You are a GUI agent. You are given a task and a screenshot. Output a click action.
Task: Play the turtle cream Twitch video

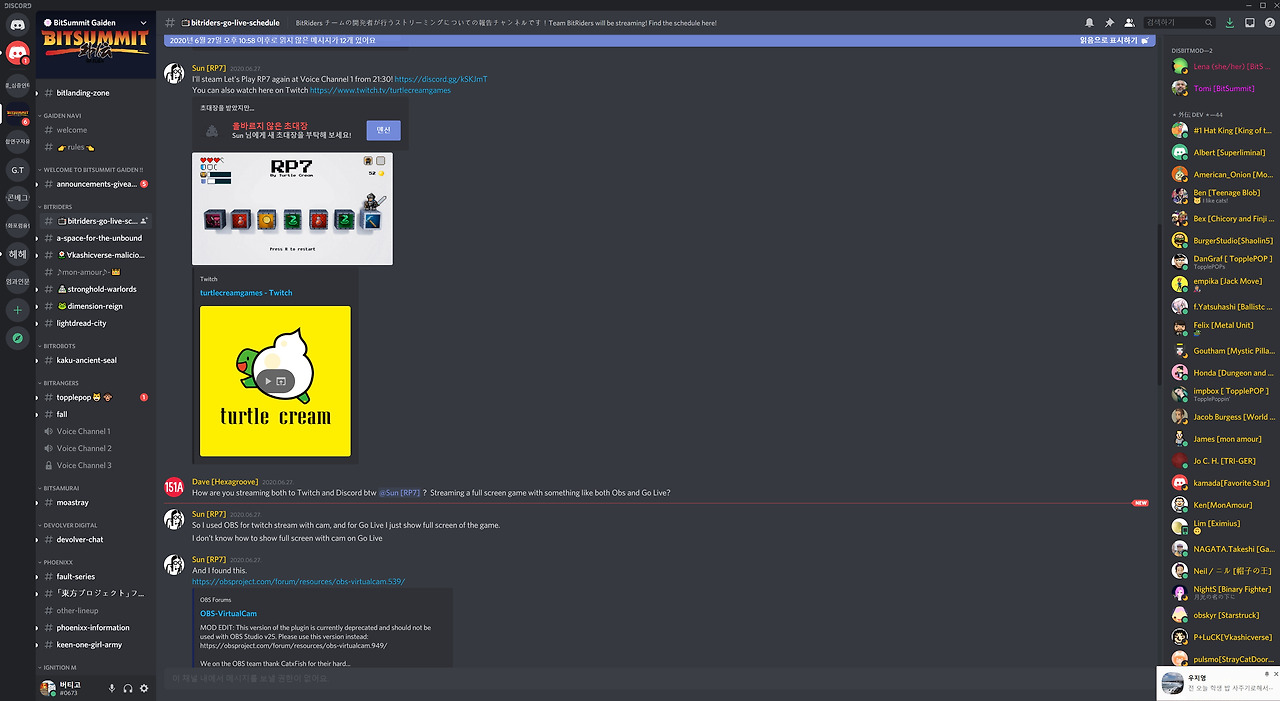point(267,381)
